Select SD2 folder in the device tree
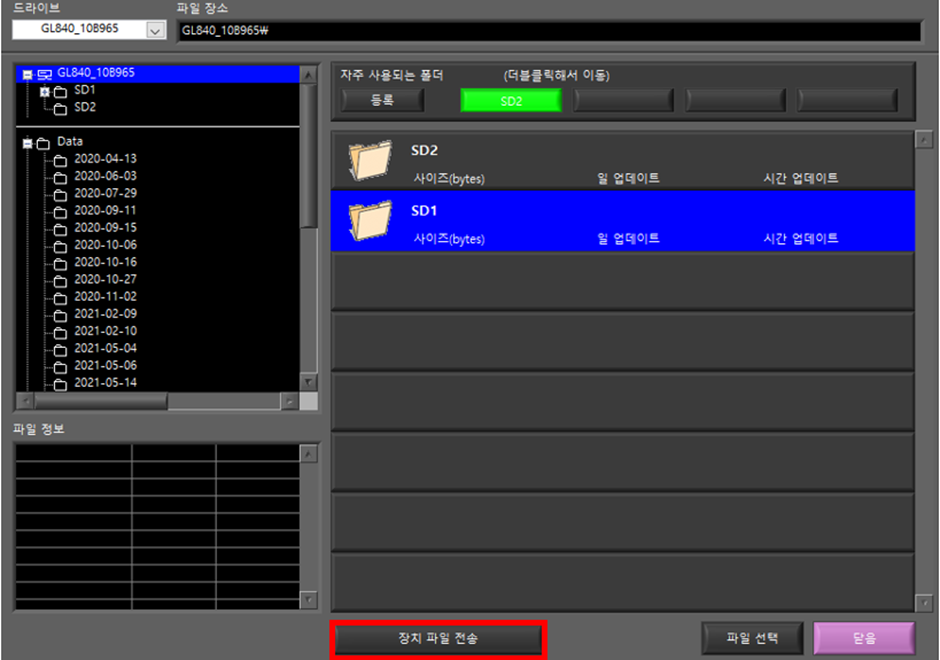The width and height of the screenshot is (940, 660). 85,107
